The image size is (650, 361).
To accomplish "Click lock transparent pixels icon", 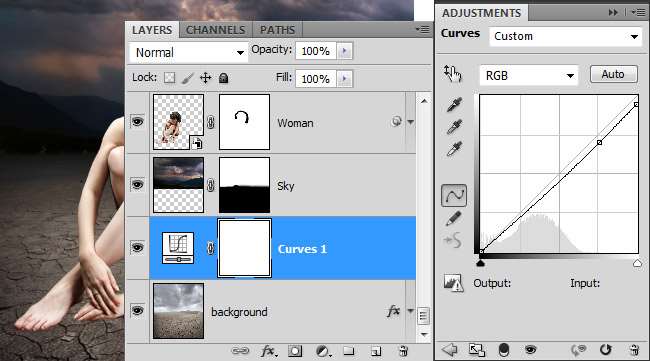I will (170, 78).
